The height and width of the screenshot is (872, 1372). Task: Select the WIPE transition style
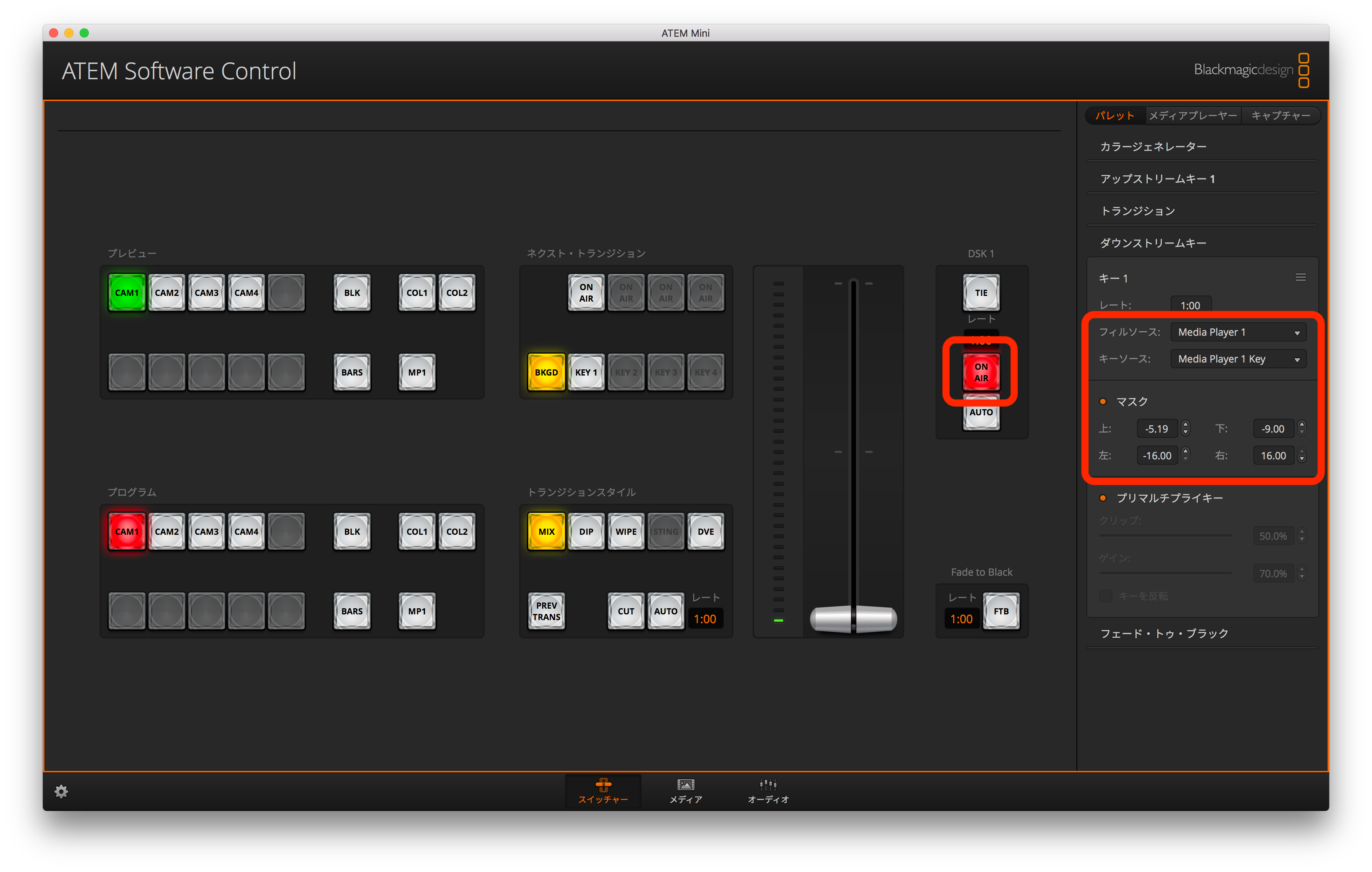coord(626,531)
